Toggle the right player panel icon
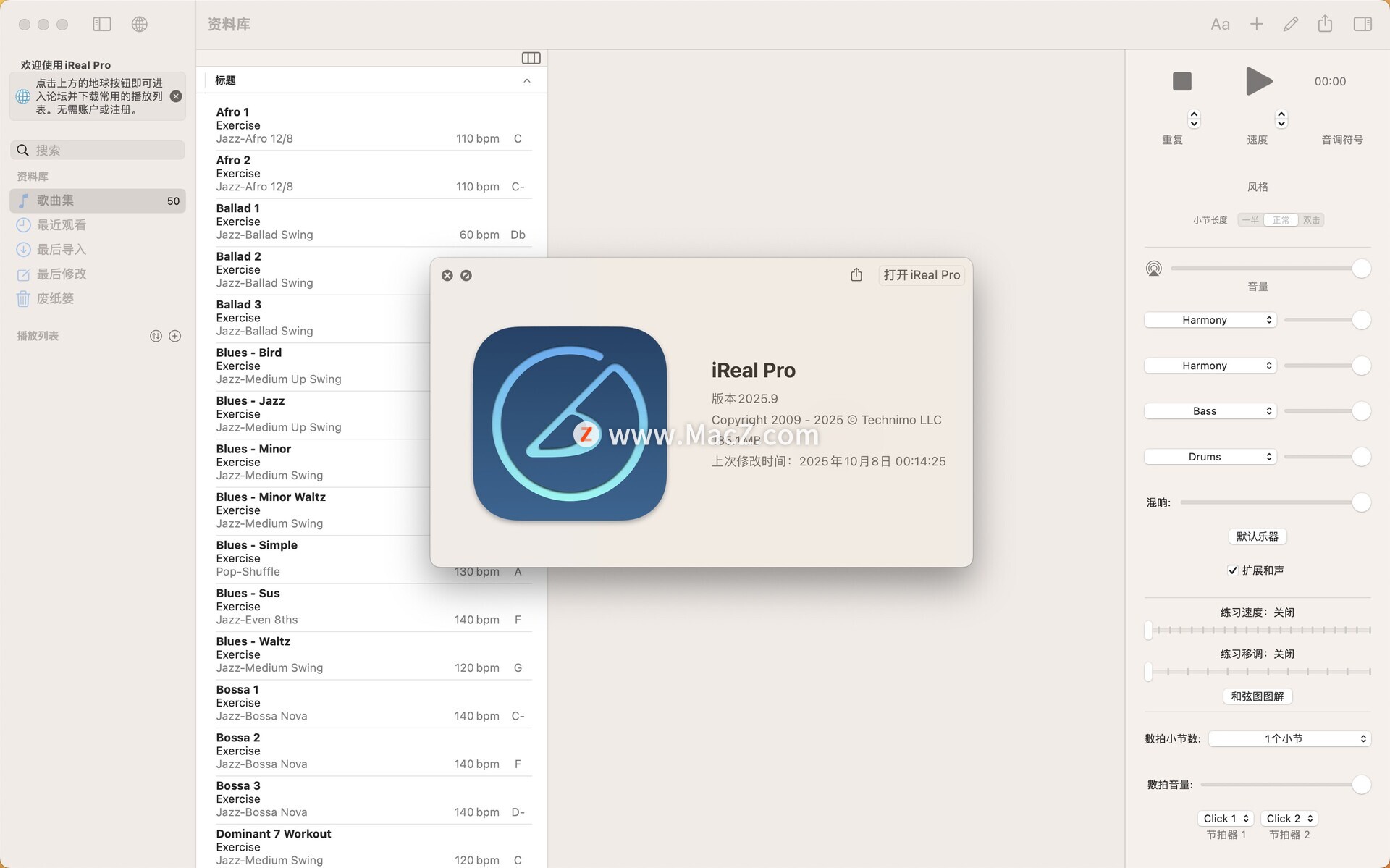Image resolution: width=1390 pixels, height=868 pixels. tap(1362, 24)
